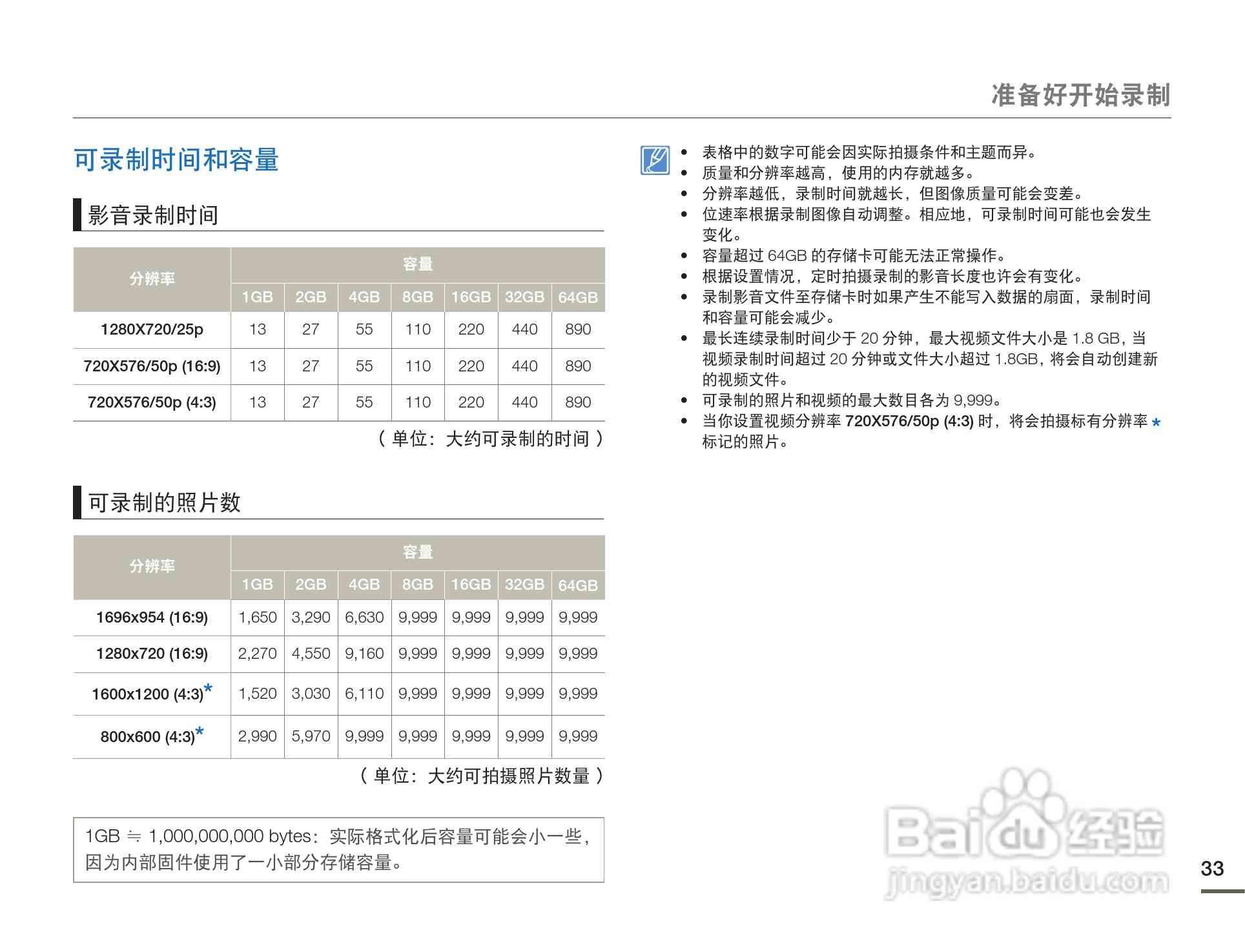Click the section heading 可录制的照片数
This screenshot has height=952, width=1245.
point(164,502)
